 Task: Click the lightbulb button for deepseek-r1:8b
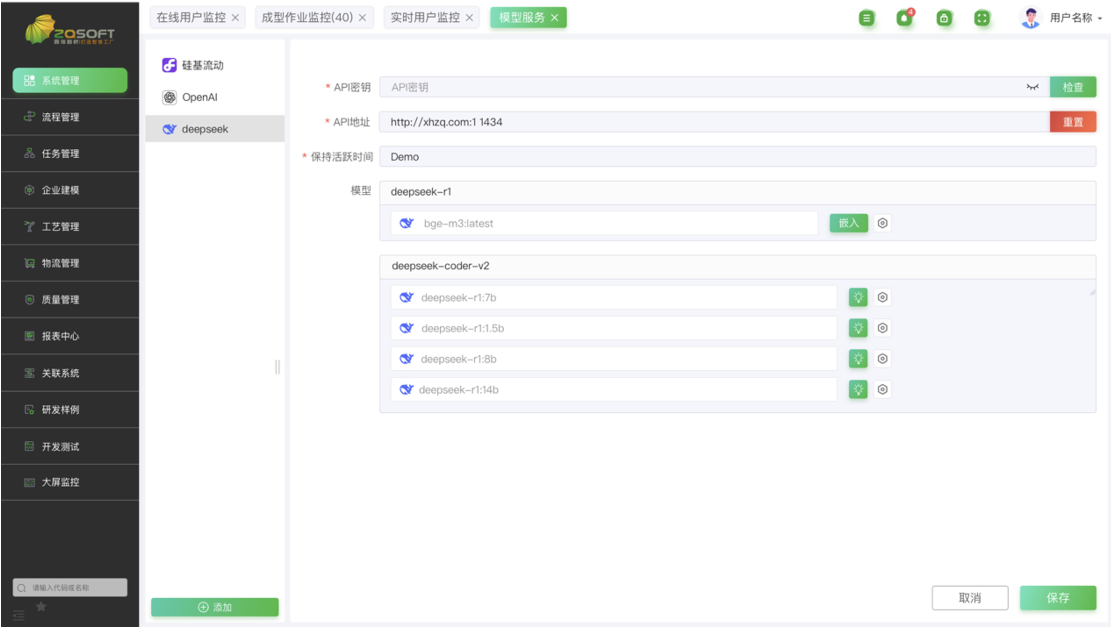[x=858, y=359]
